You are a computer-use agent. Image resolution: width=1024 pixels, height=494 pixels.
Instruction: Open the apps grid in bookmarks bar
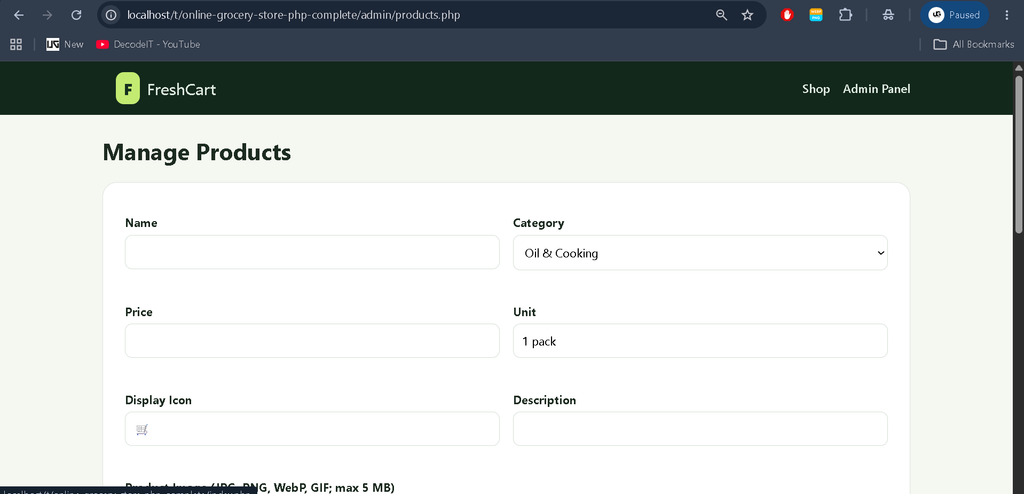pos(16,44)
